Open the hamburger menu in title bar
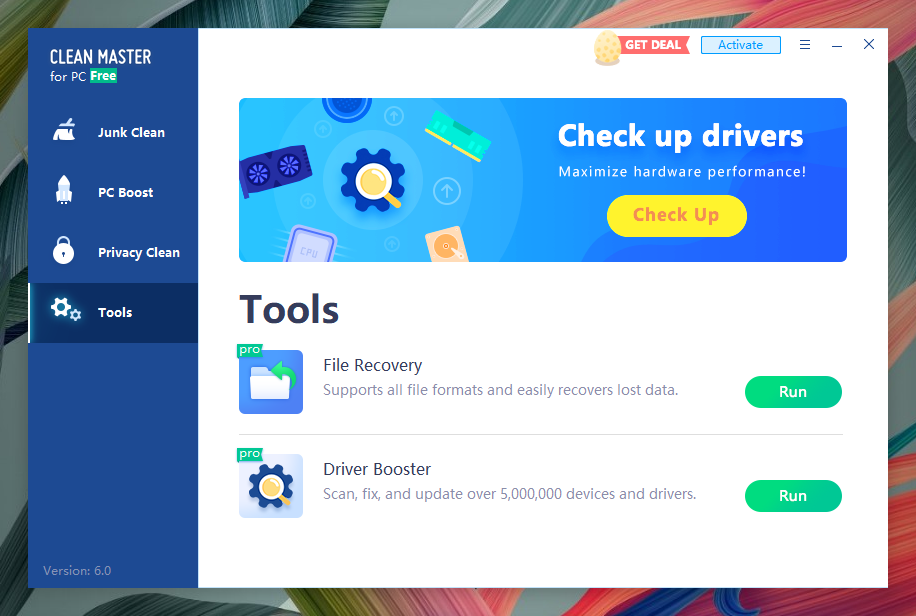 pyautogui.click(x=805, y=45)
